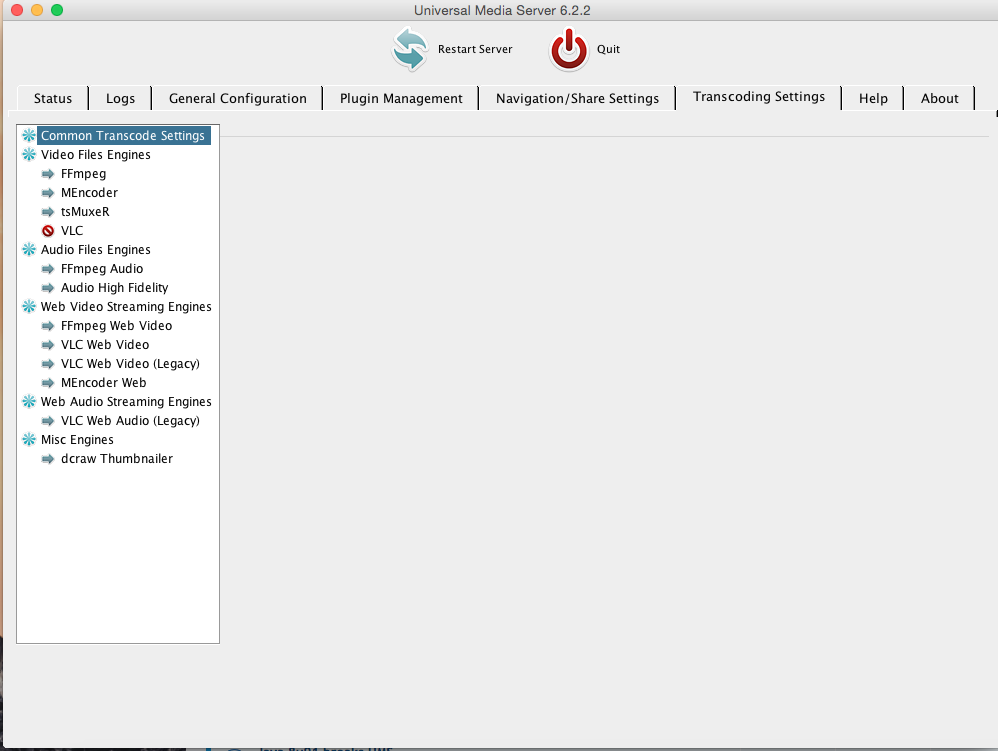The image size is (998, 751).
Task: Click arrow icon next to VLC Web Audio (Legacy)
Action: (48, 421)
